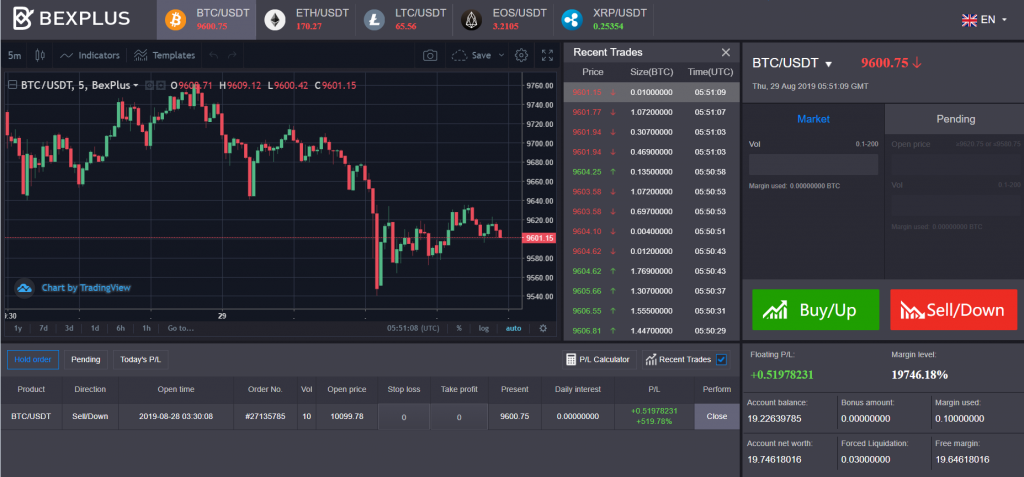
Task: Change the 5m chart interval
Action: point(14,56)
